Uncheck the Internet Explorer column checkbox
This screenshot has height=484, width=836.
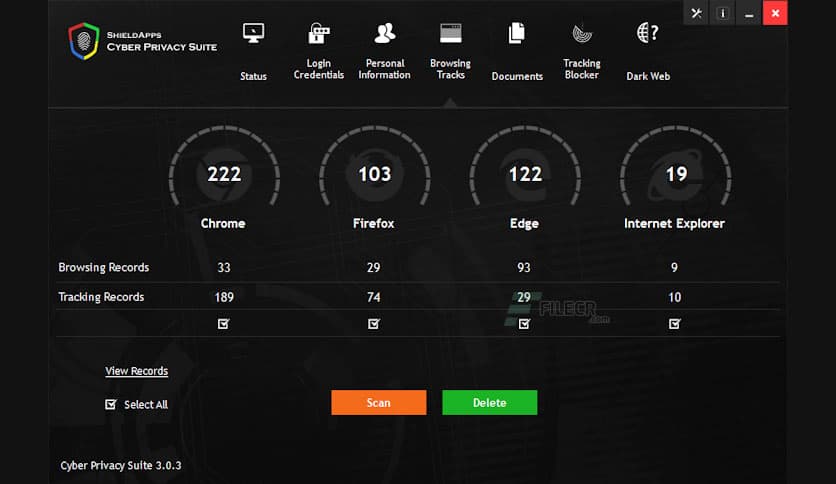[x=674, y=324]
